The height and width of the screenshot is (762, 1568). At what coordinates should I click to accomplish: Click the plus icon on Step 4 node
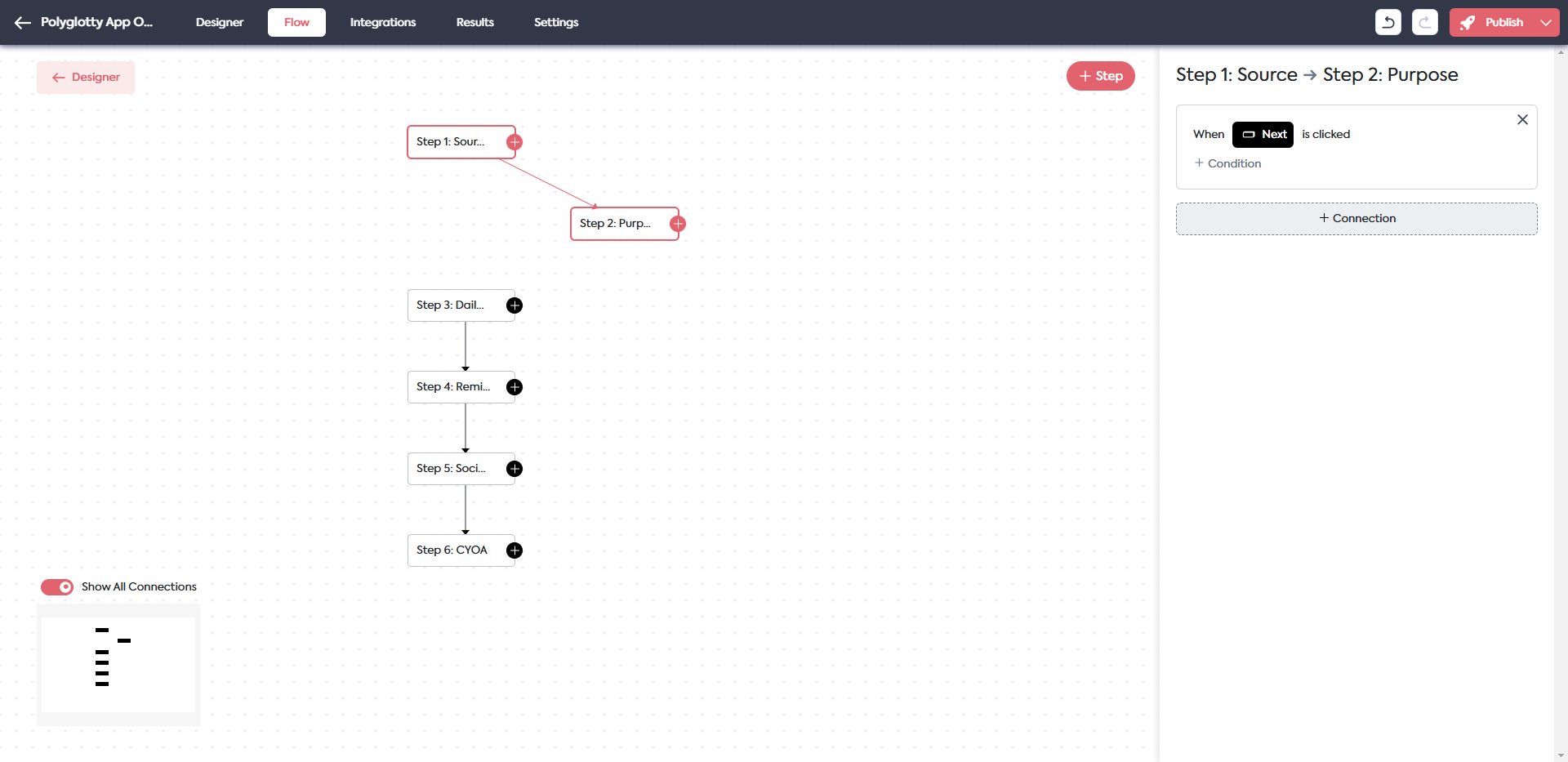tap(514, 386)
